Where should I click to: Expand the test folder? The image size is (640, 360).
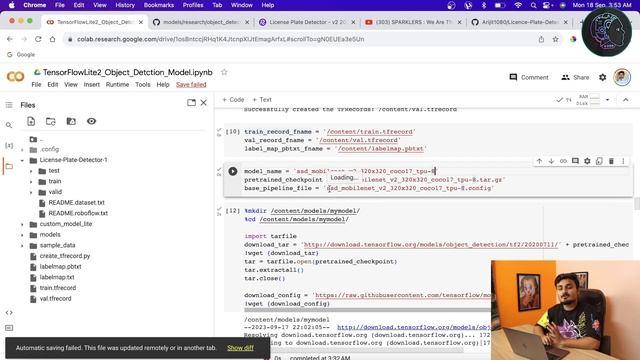point(31,171)
